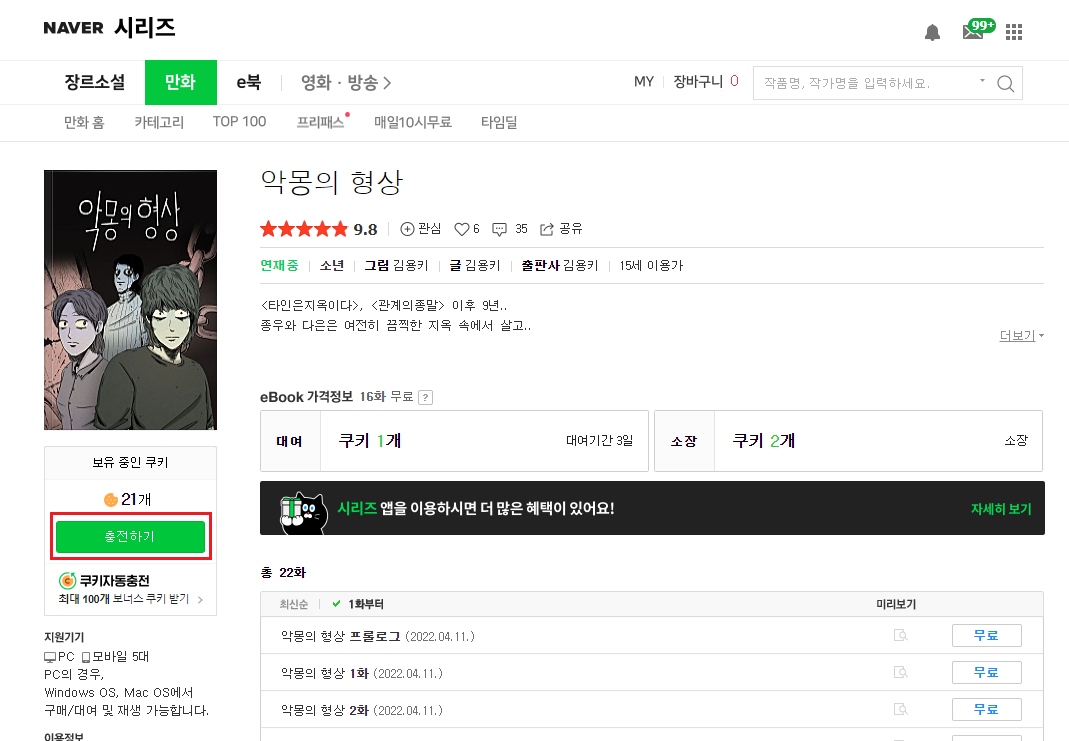Click the cookie icon beside 21개
The width and height of the screenshot is (1069, 741).
tap(110, 500)
